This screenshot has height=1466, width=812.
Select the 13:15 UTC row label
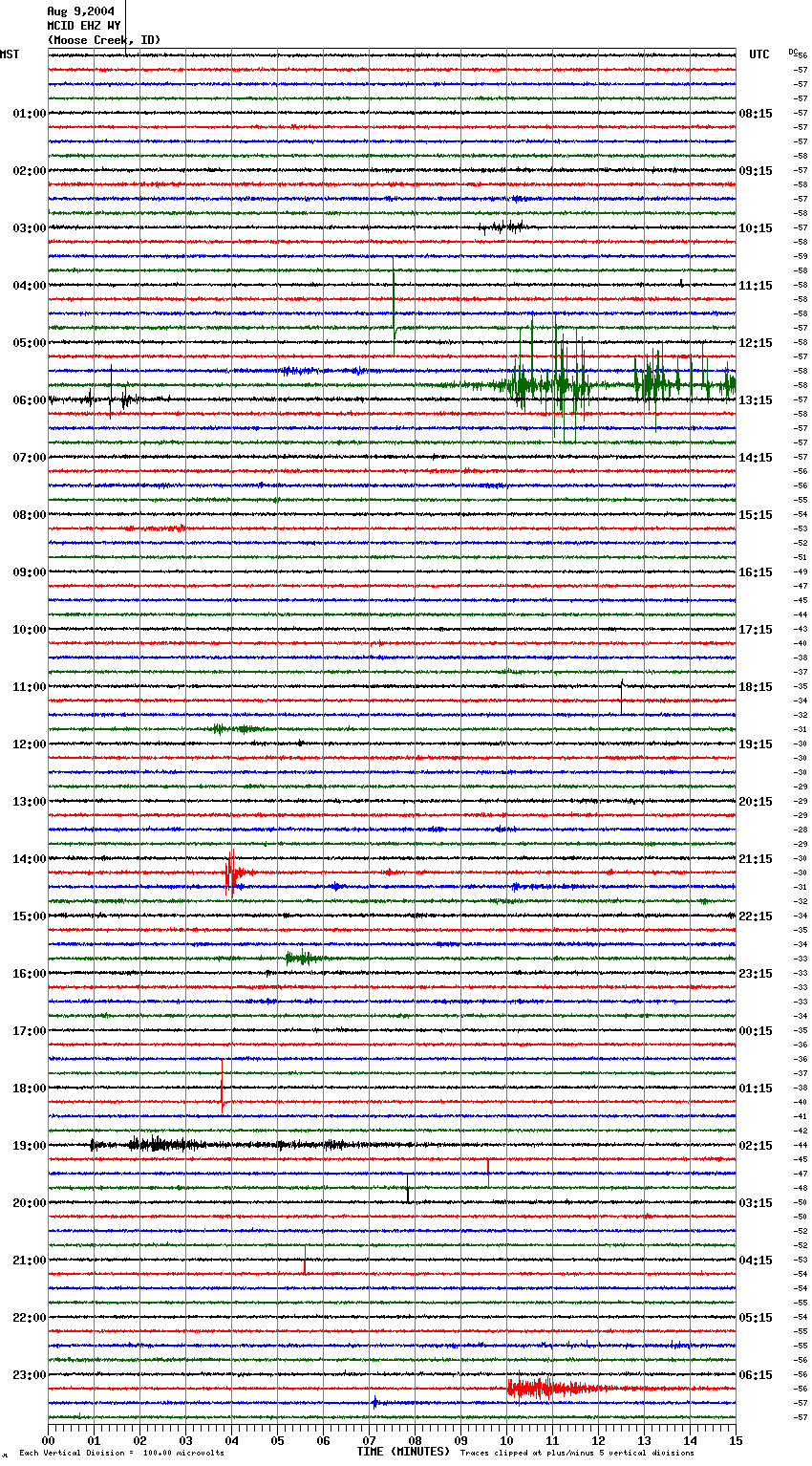[x=756, y=400]
